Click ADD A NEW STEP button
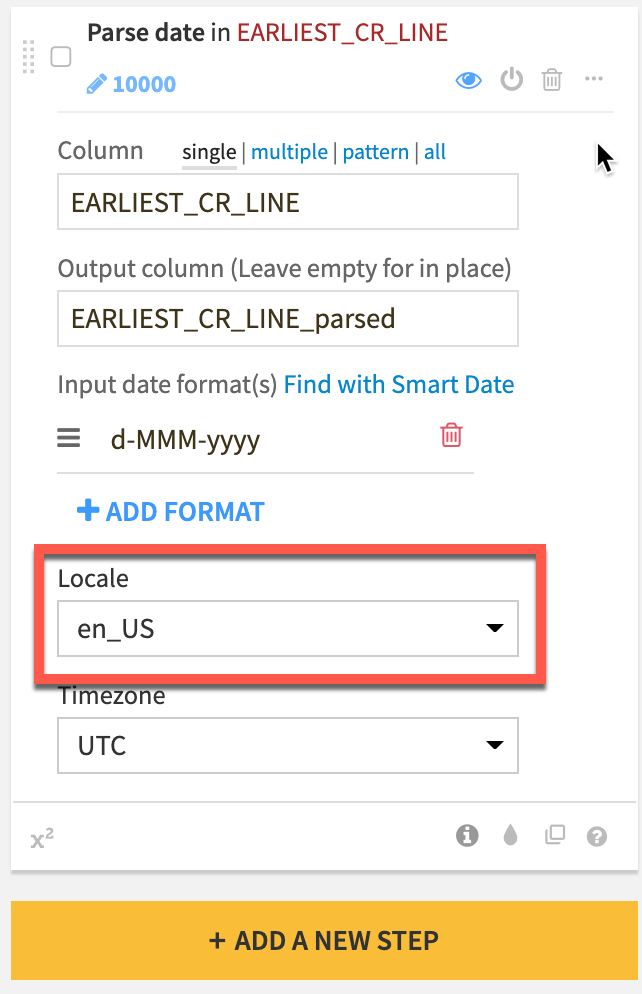Screen dimensions: 642x994 [324, 940]
